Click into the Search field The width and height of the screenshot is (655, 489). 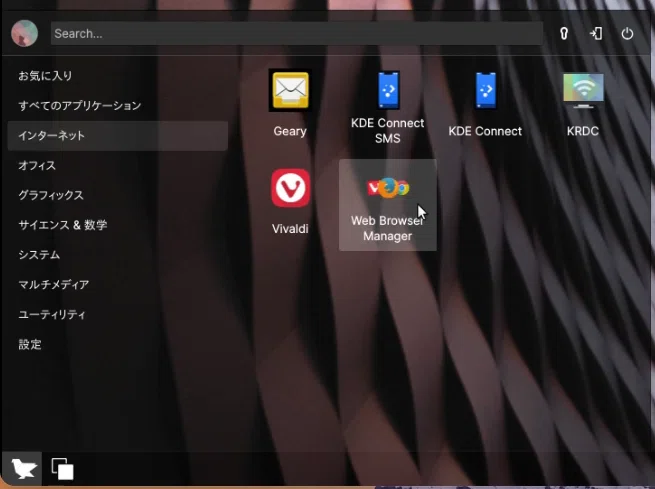(297, 33)
